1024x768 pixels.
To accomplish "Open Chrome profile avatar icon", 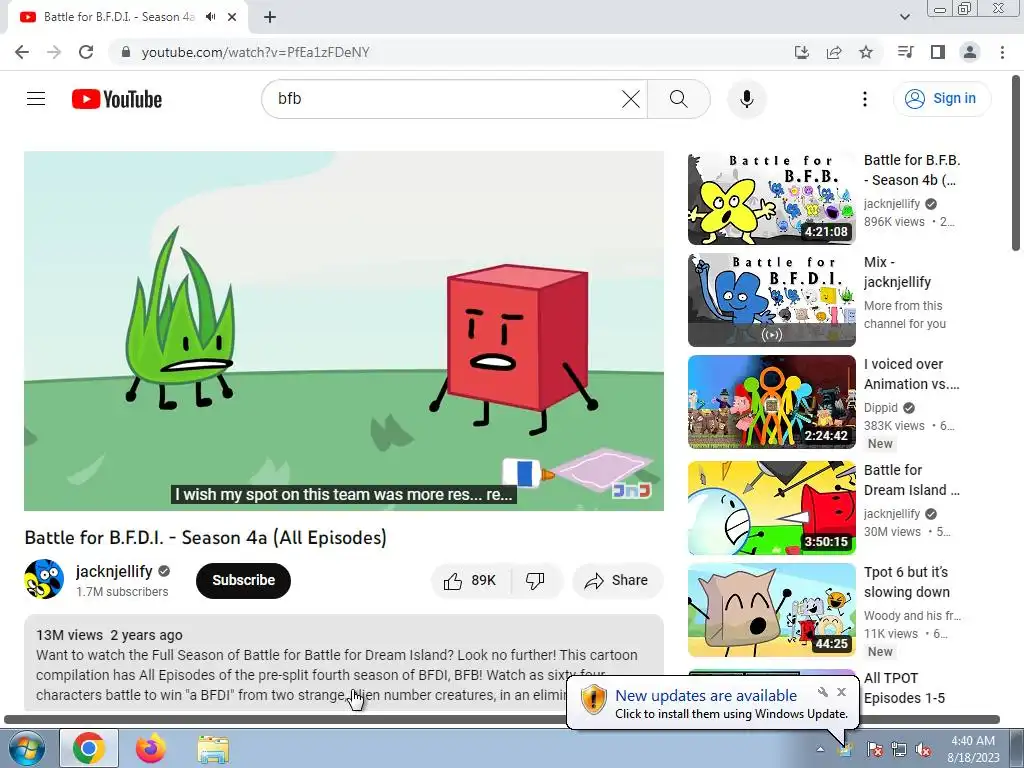I will coord(970,52).
